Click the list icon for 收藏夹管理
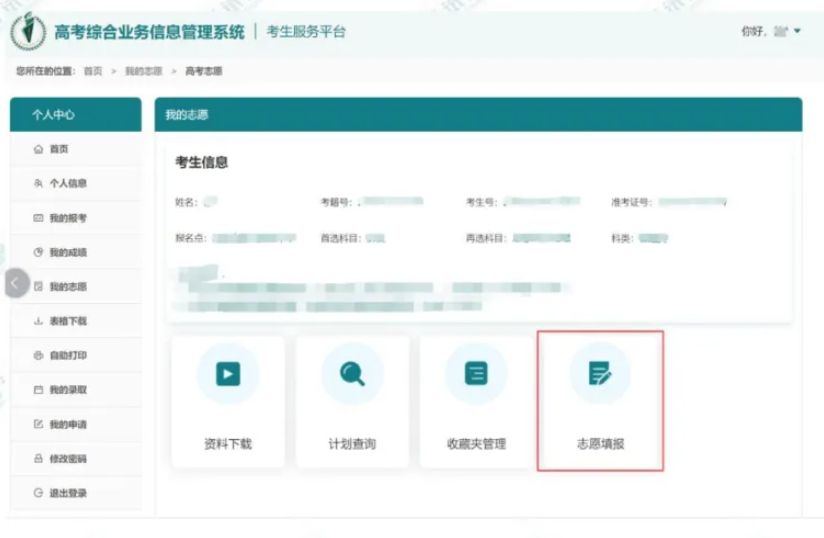This screenshot has width=824, height=538. click(476, 374)
